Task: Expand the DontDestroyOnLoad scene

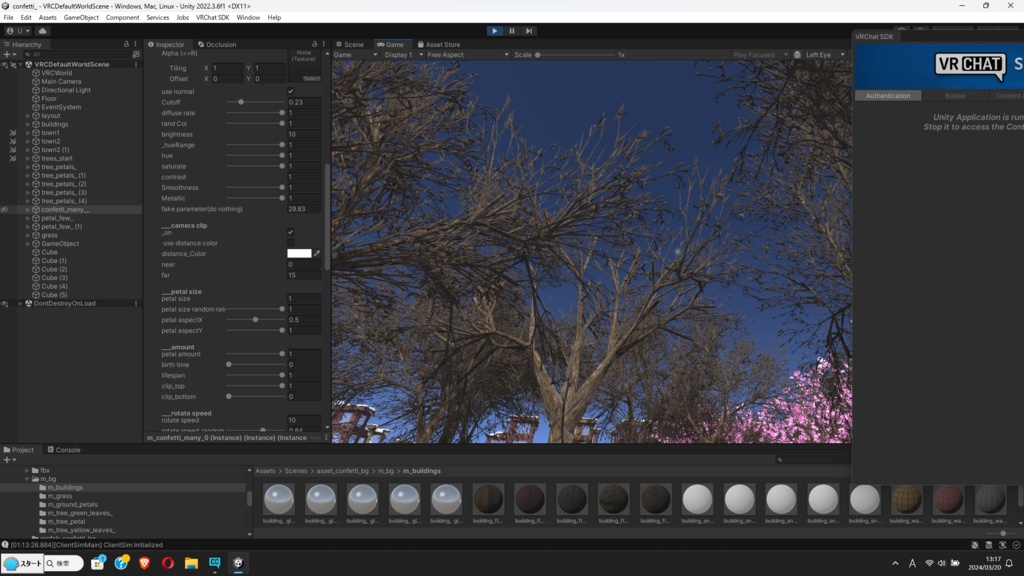Action: (x=20, y=304)
